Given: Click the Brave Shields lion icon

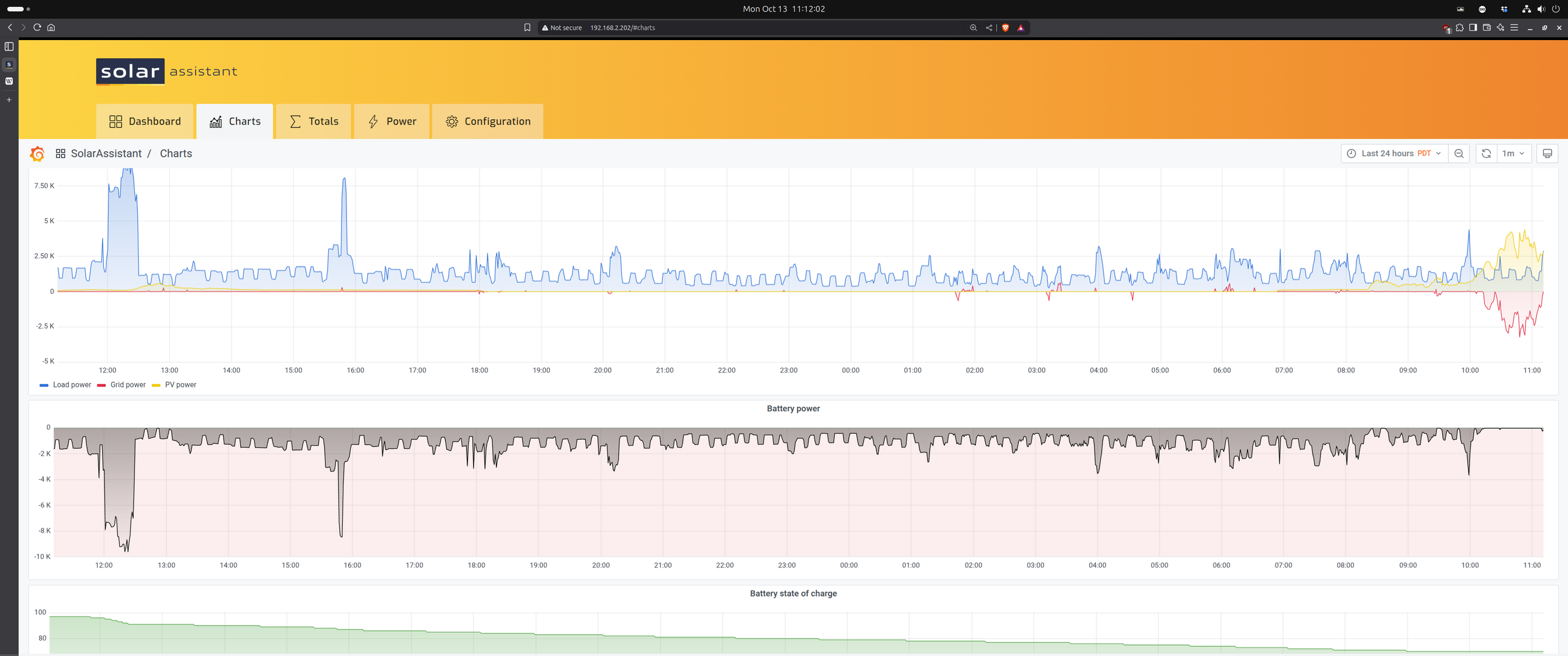Looking at the screenshot, I should click(x=1005, y=27).
